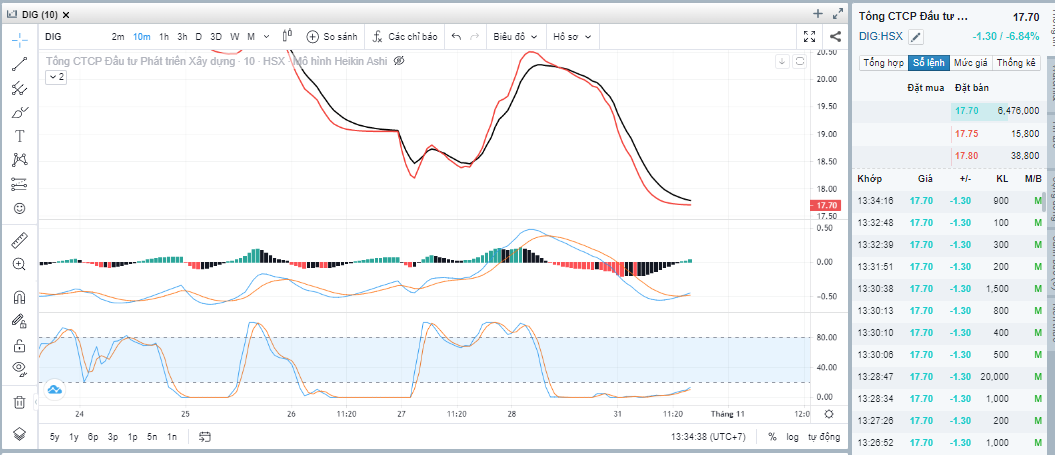The height and width of the screenshot is (455, 1055).
Task: Open the candlestick chart style picker
Action: (x=285, y=36)
